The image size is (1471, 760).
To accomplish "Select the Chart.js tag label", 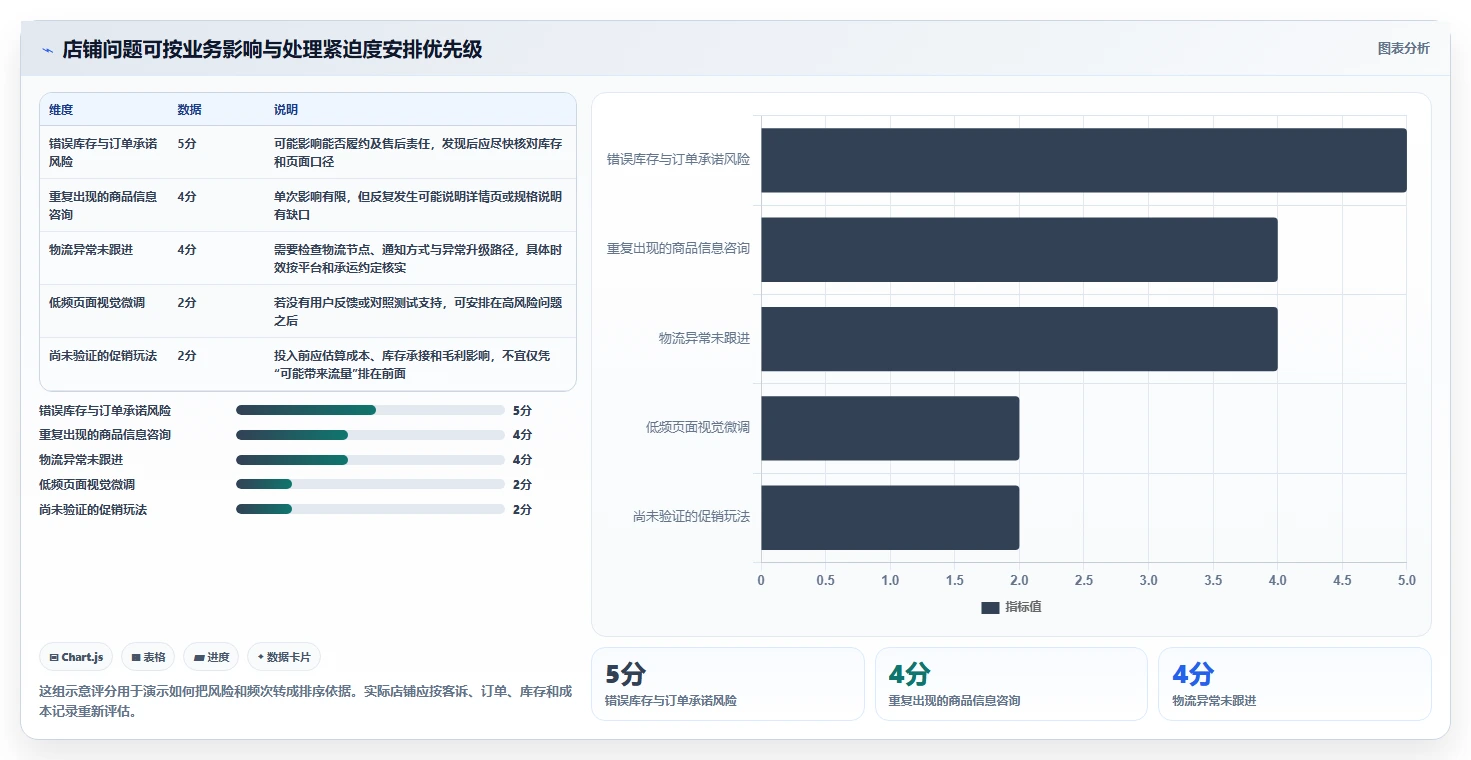I will point(82,658).
